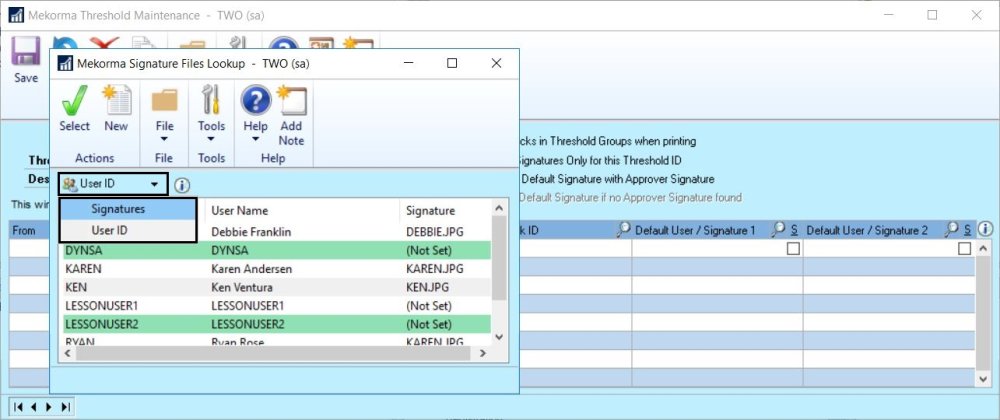1000x420 pixels.
Task: Click the Add Note icon
Action: [x=291, y=101]
